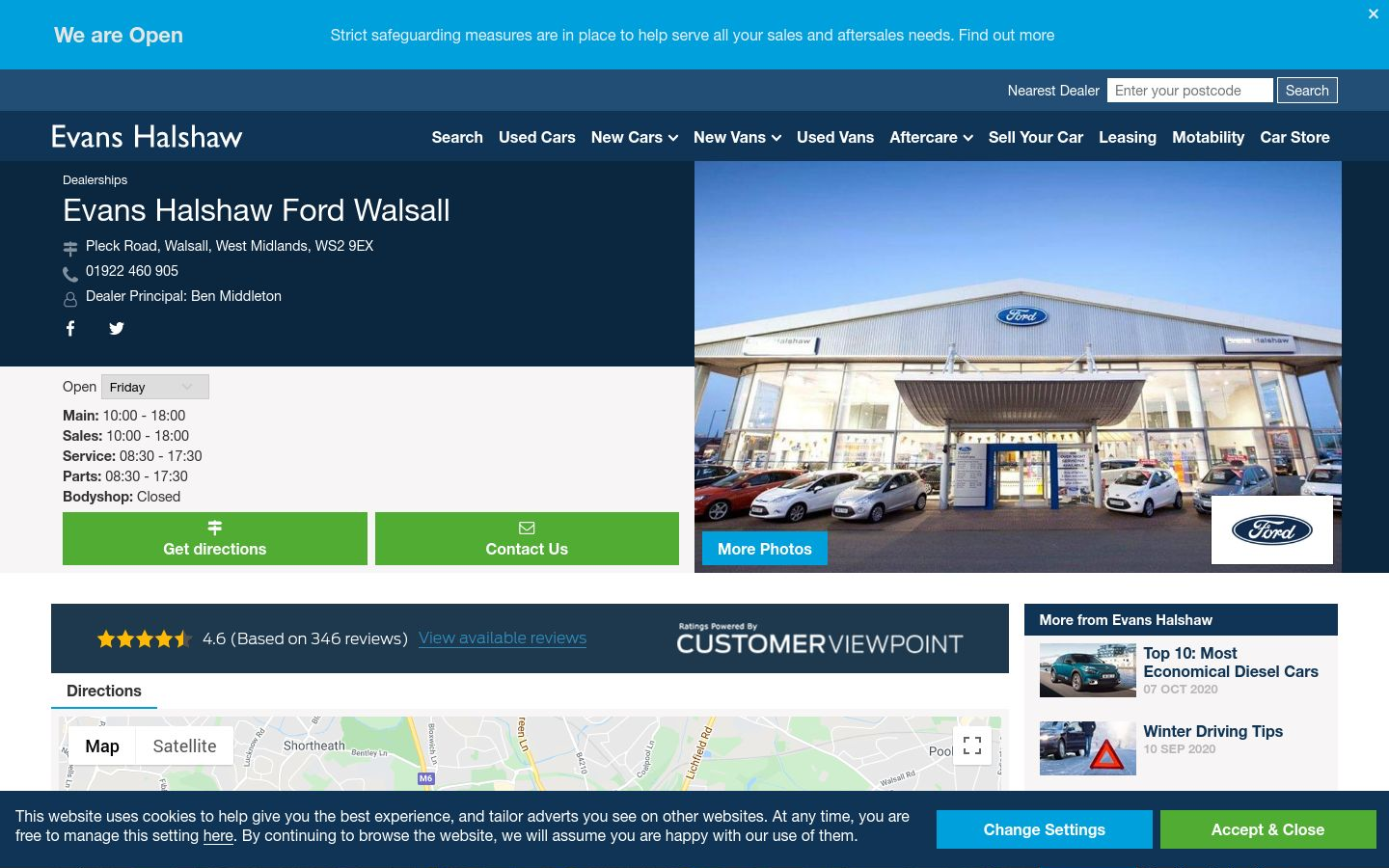This screenshot has width=1389, height=868.
Task: Click the postcode input field
Action: click(1190, 91)
